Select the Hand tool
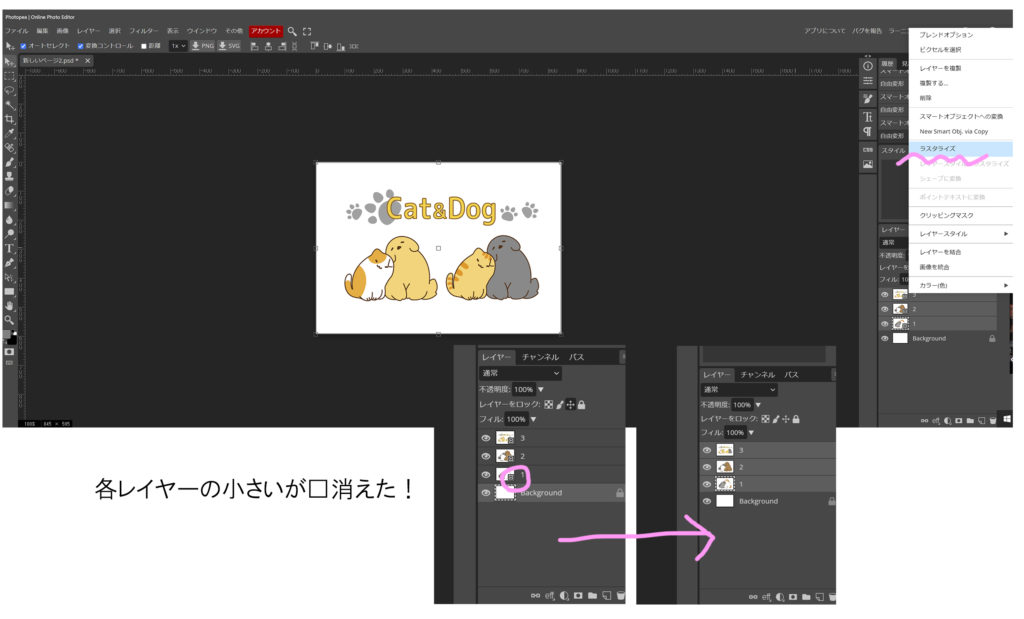This screenshot has width=1024, height=619. click(x=9, y=305)
